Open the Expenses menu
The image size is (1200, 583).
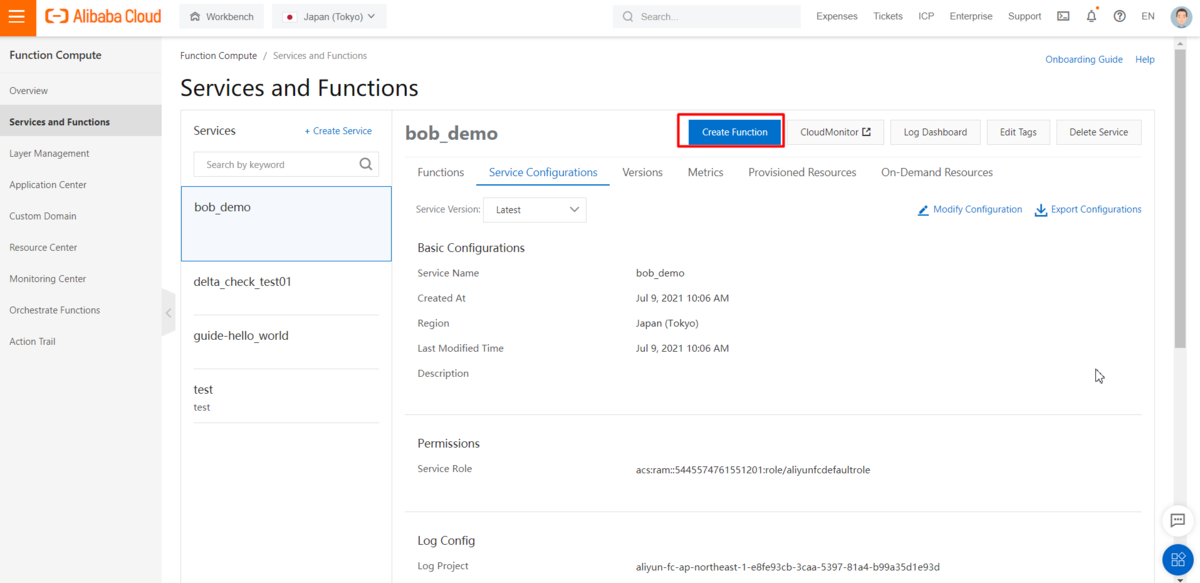pos(837,16)
